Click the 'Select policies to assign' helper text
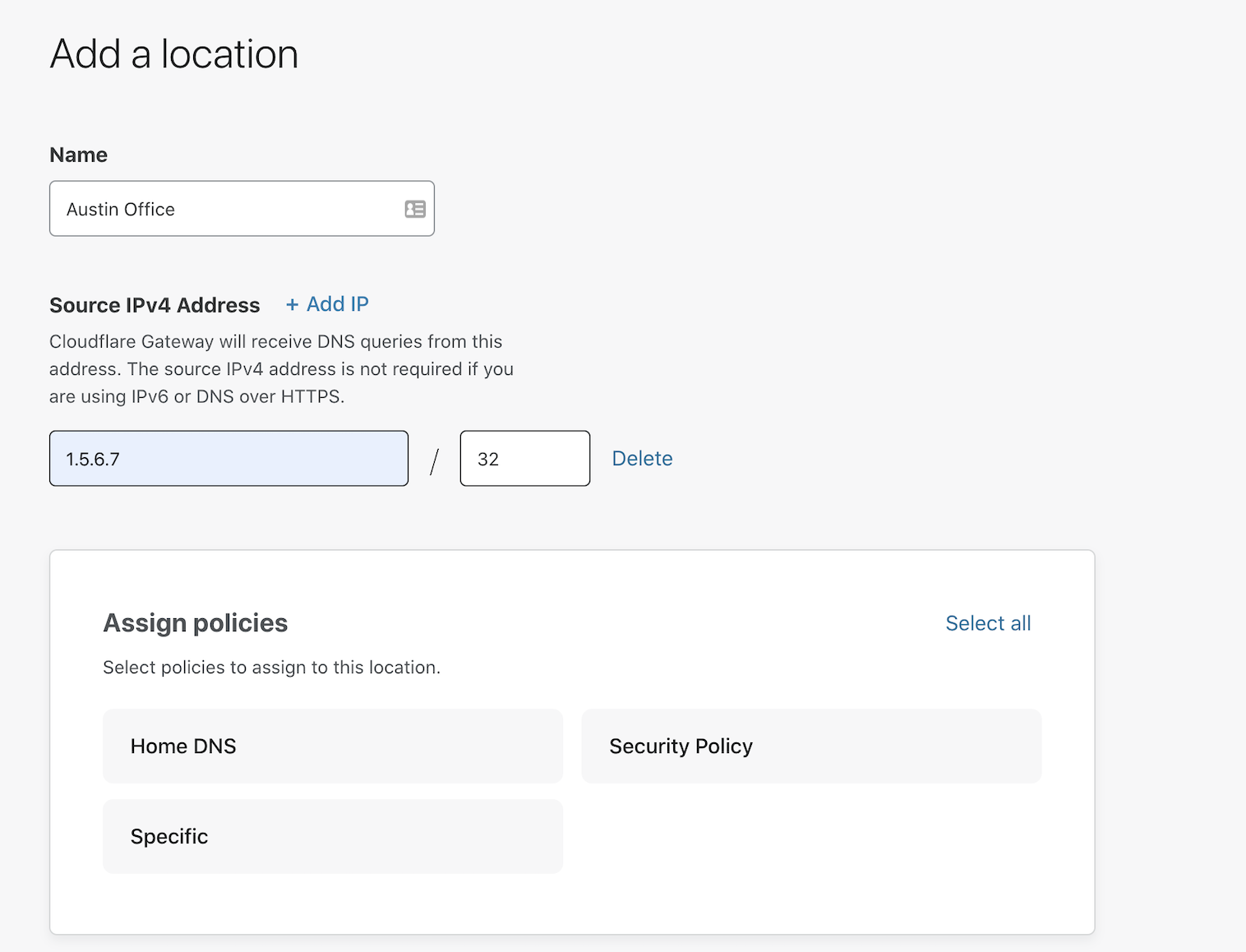 [x=271, y=668]
